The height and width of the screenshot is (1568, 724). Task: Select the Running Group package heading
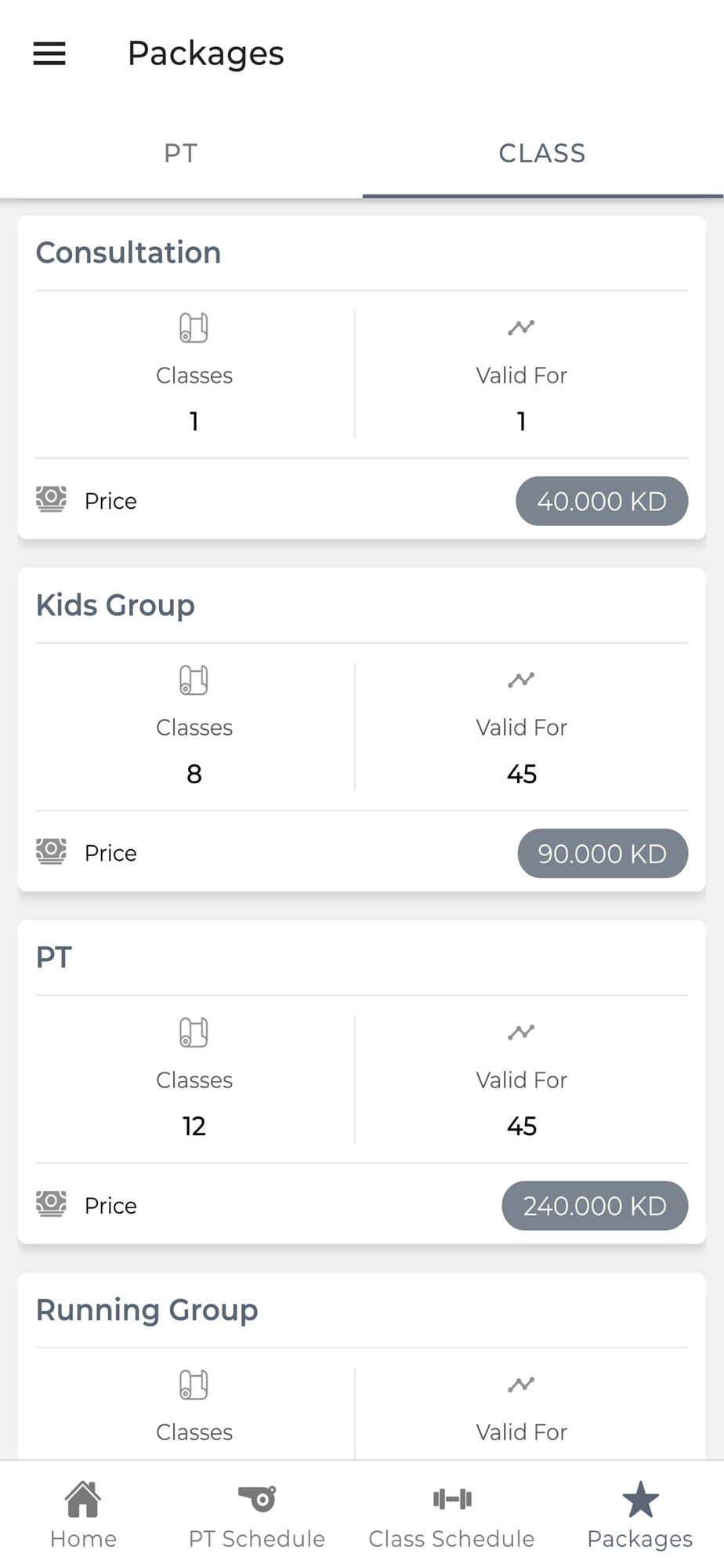point(147,1310)
